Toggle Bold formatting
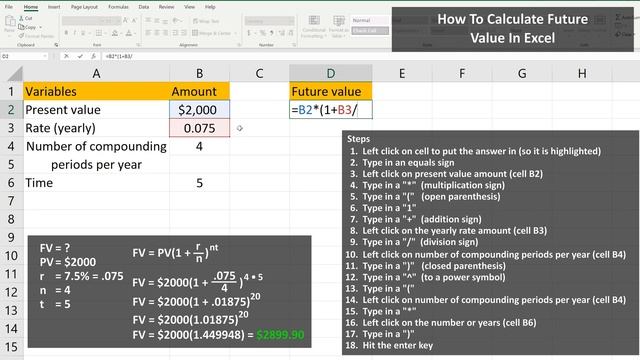The width and height of the screenshot is (640, 360). [x=66, y=33]
